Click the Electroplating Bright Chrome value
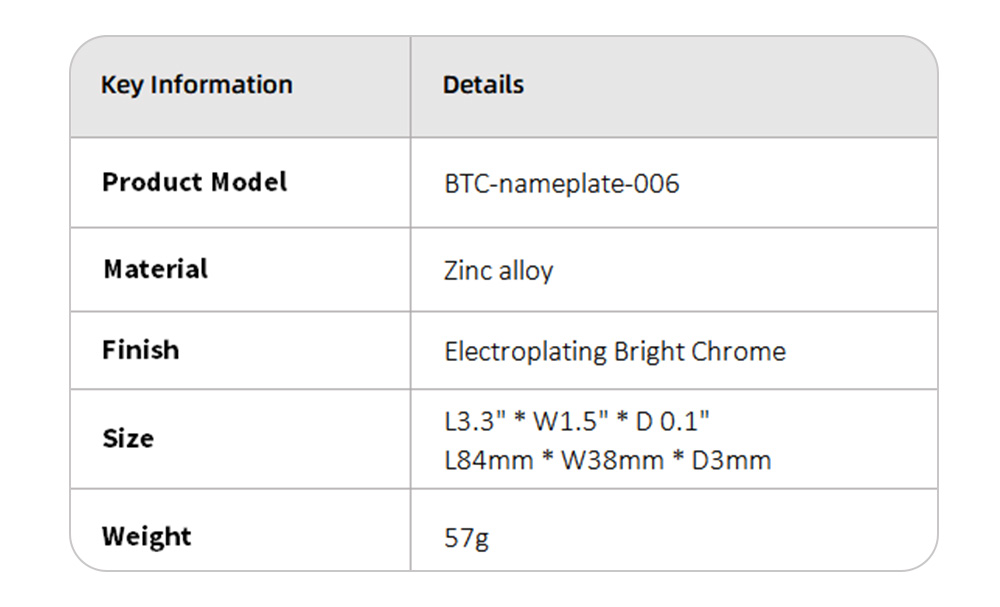1000x607 pixels. pyautogui.click(x=614, y=352)
